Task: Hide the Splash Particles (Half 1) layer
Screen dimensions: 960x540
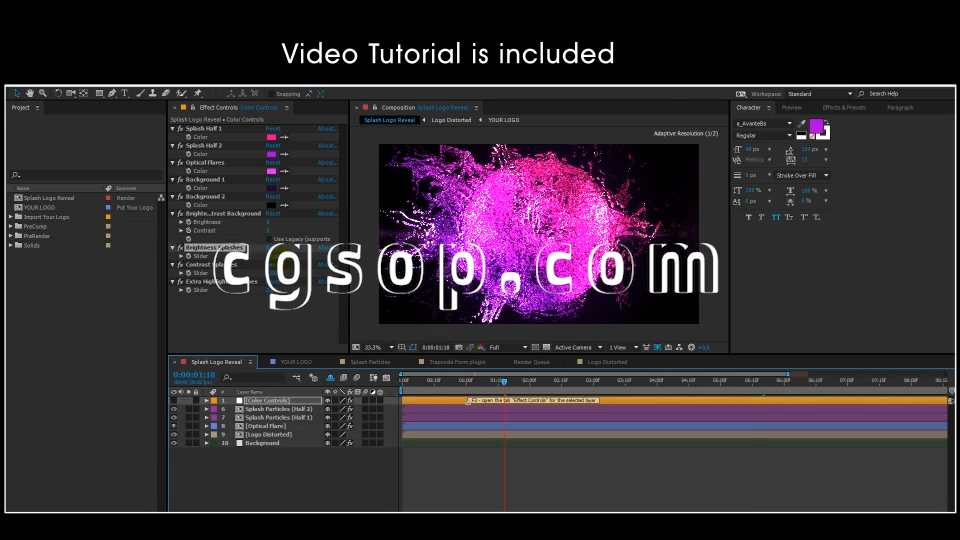Action: coord(174,418)
